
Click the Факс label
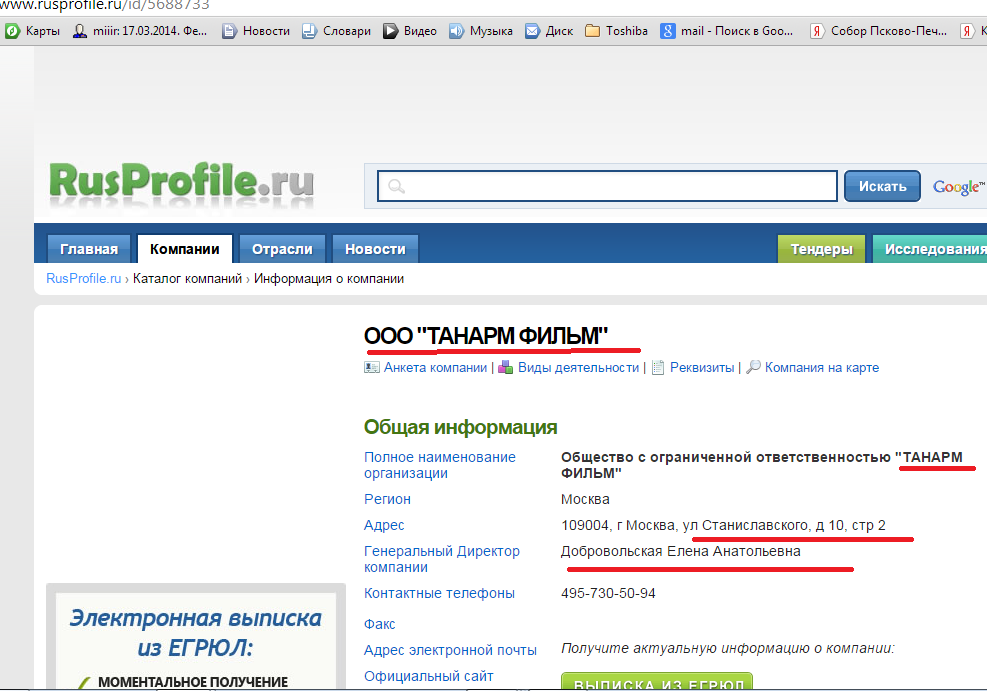pos(379,624)
